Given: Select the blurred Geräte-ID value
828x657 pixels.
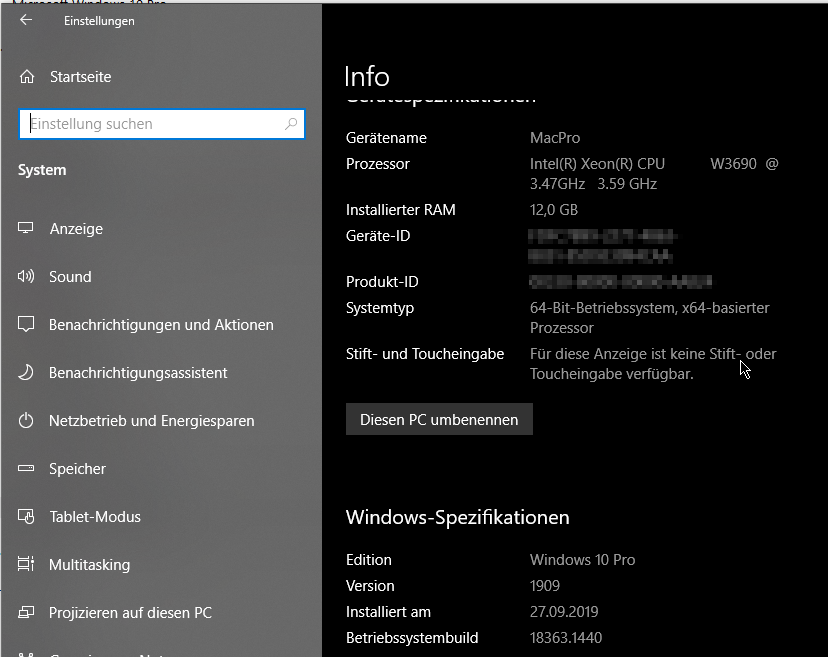Looking at the screenshot, I should (x=602, y=246).
